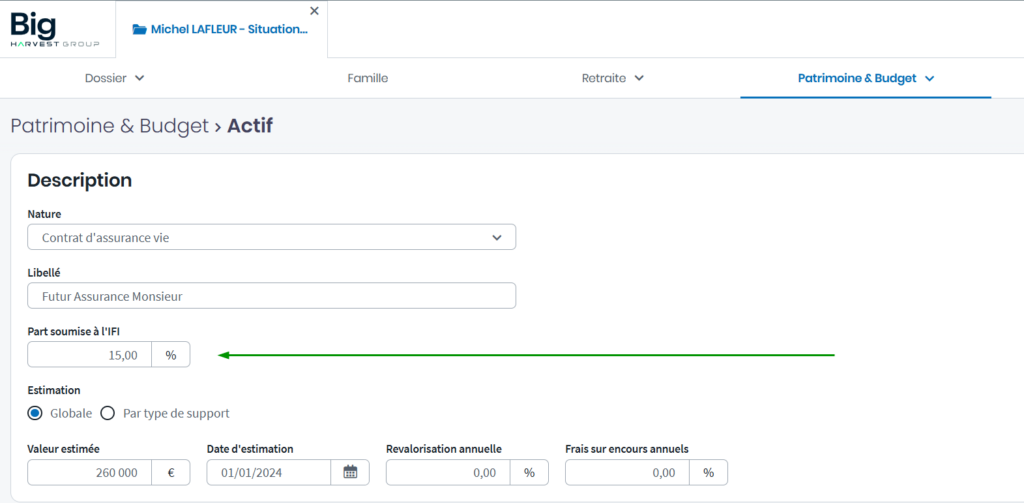Open Patrimoine & Budget menu

point(865,78)
